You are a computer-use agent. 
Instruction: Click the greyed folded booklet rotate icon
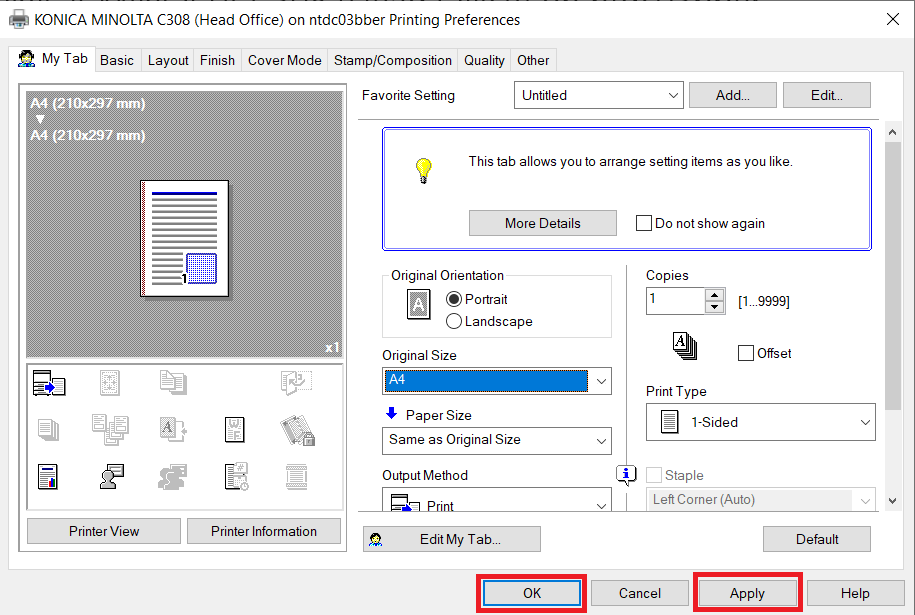(296, 382)
